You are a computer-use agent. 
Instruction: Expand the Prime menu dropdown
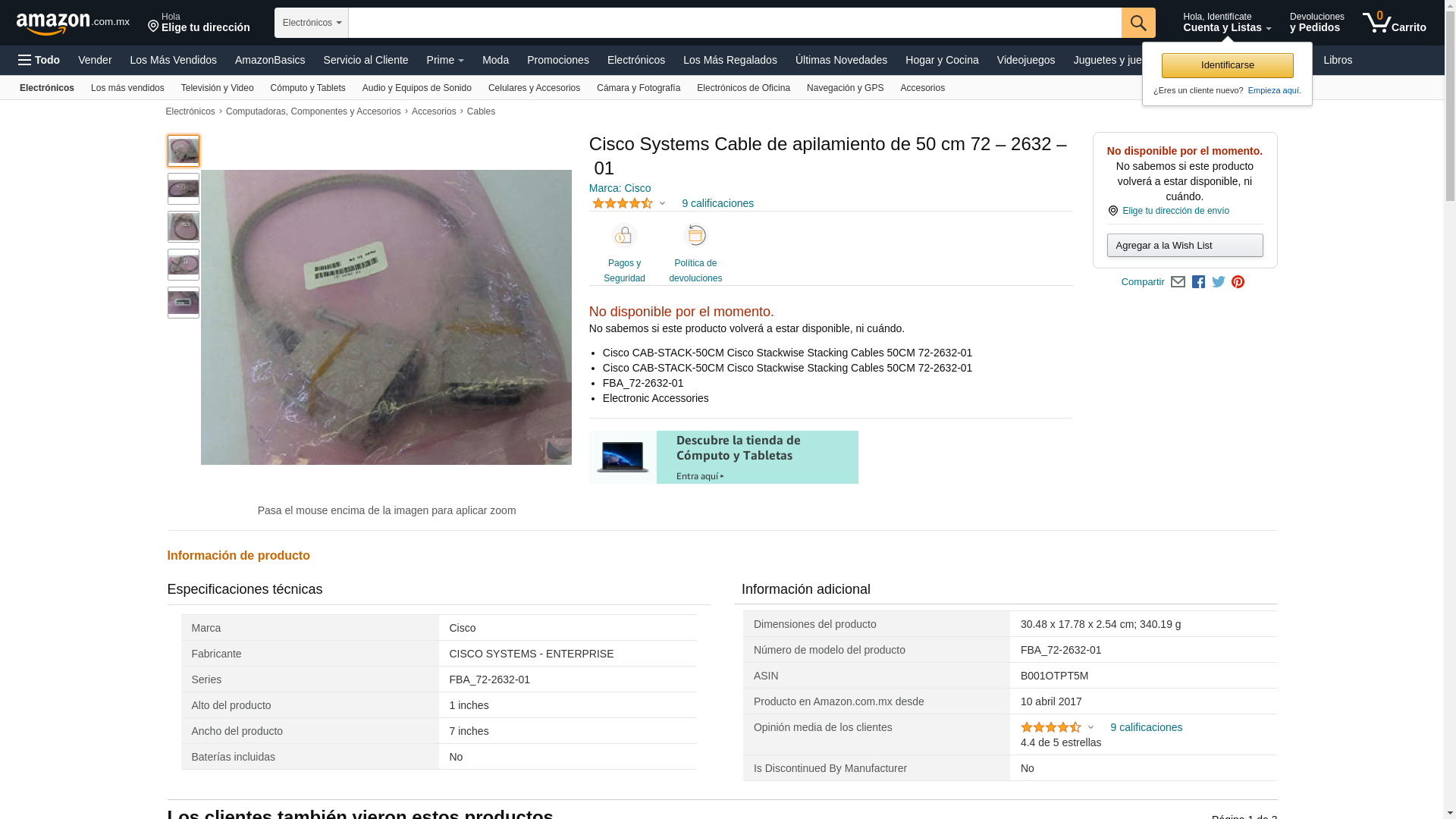point(445,60)
